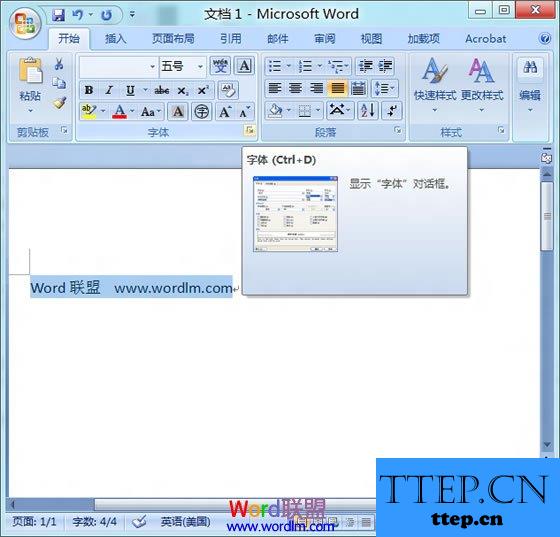
Task: Decrease paragraph indent
Action: (x=365, y=66)
